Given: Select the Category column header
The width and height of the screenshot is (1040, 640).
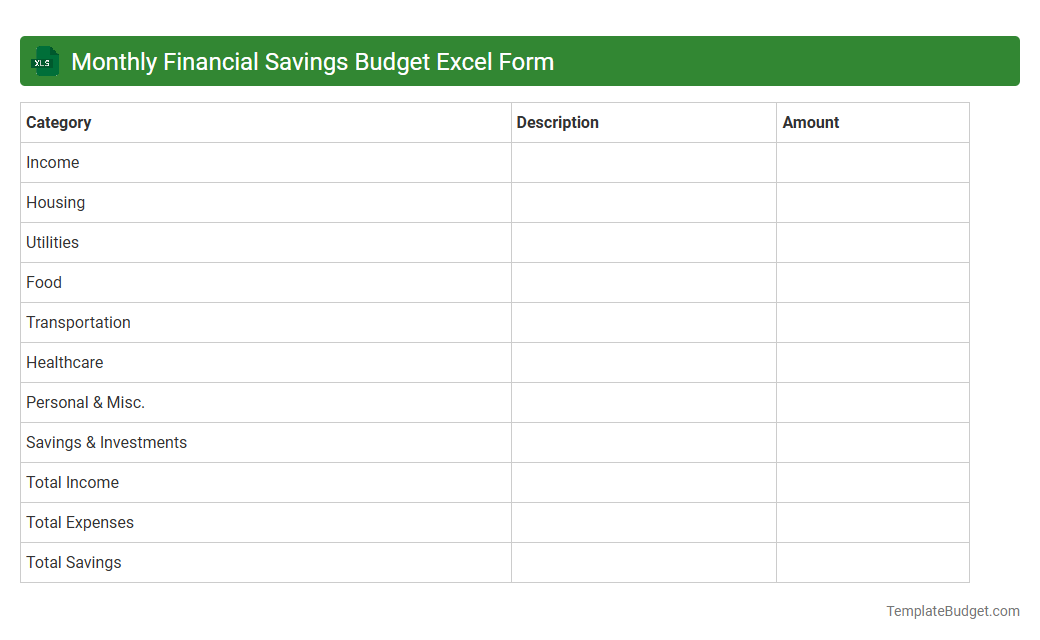Looking at the screenshot, I should coord(59,122).
